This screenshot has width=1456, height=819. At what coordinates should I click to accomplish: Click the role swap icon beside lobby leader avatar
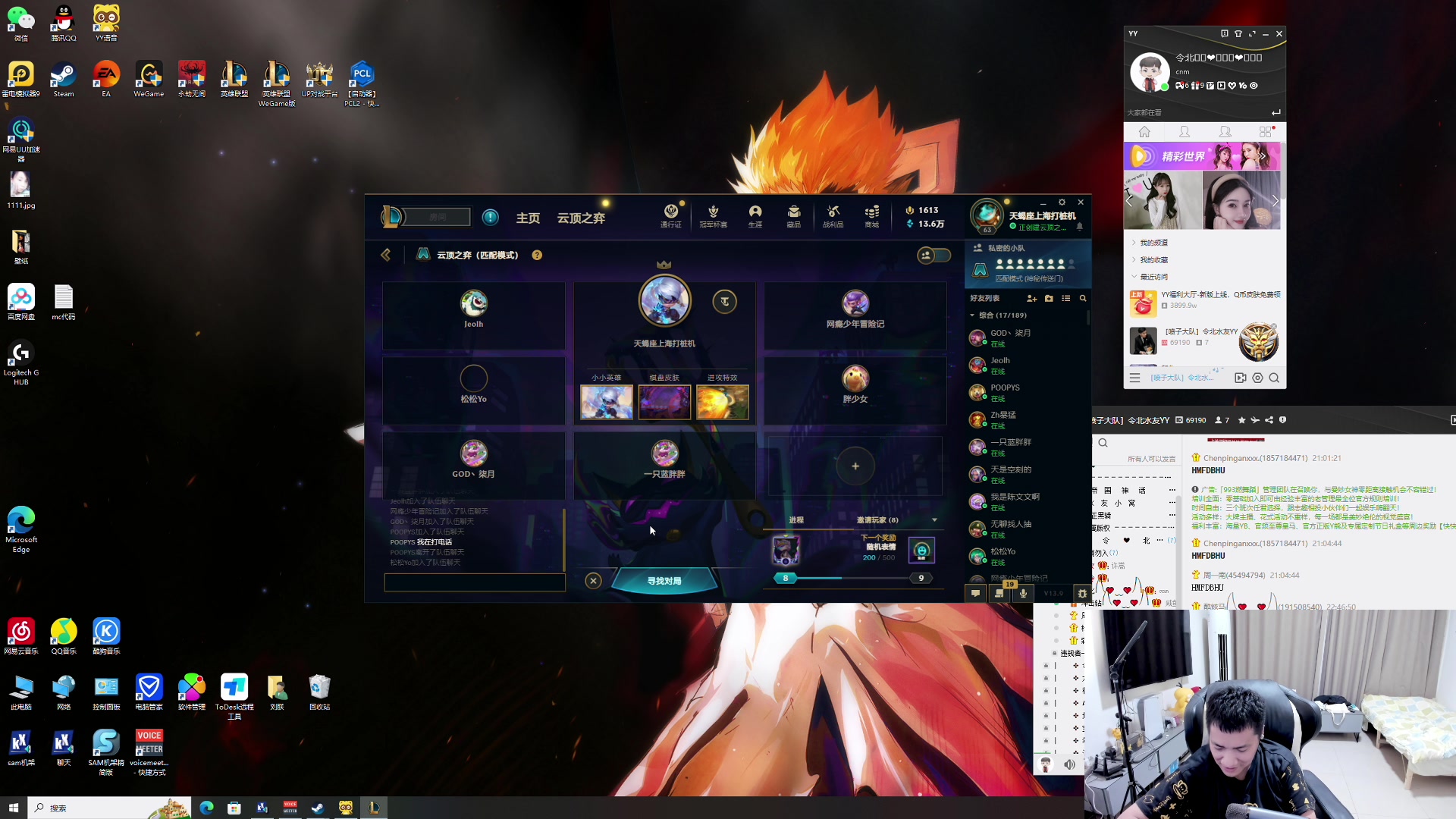(x=725, y=302)
